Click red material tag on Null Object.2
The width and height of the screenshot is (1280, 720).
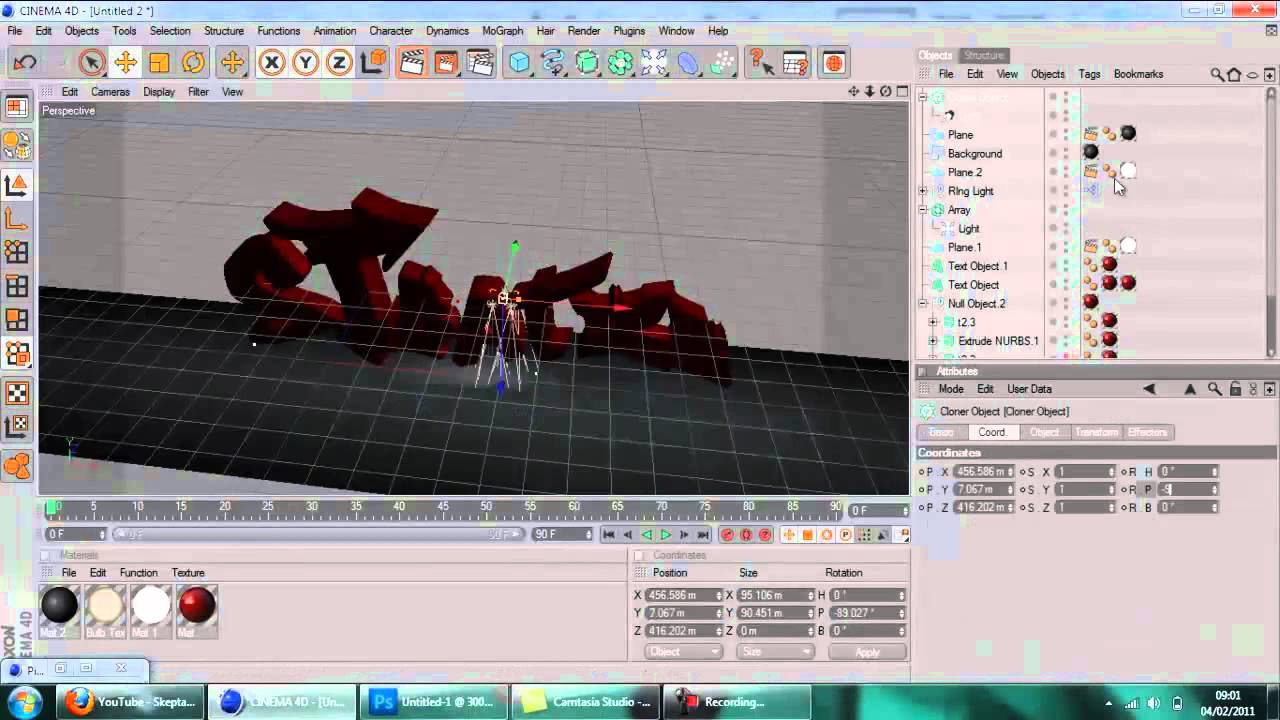coord(1090,302)
